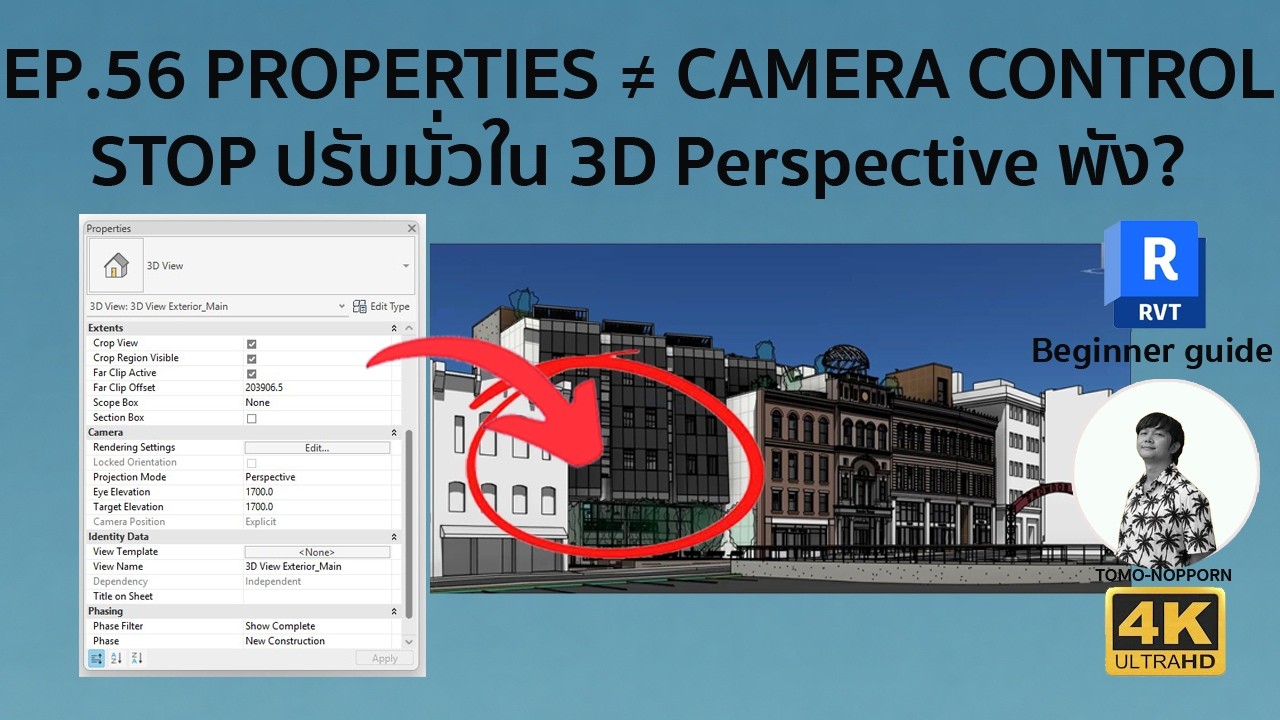Click the Projection Mode value Perspective
The image size is (1280, 720).
tap(270, 478)
